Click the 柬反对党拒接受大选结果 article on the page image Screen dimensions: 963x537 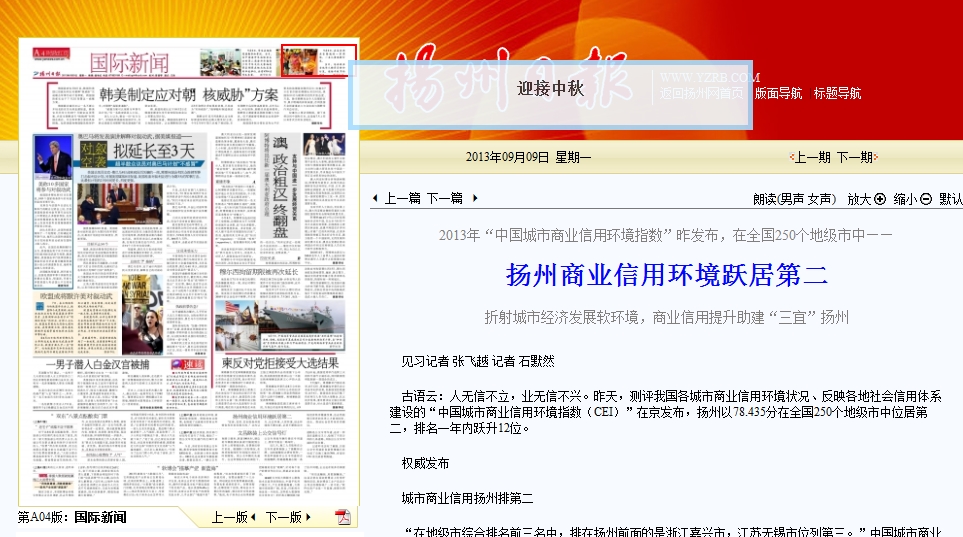(280, 363)
